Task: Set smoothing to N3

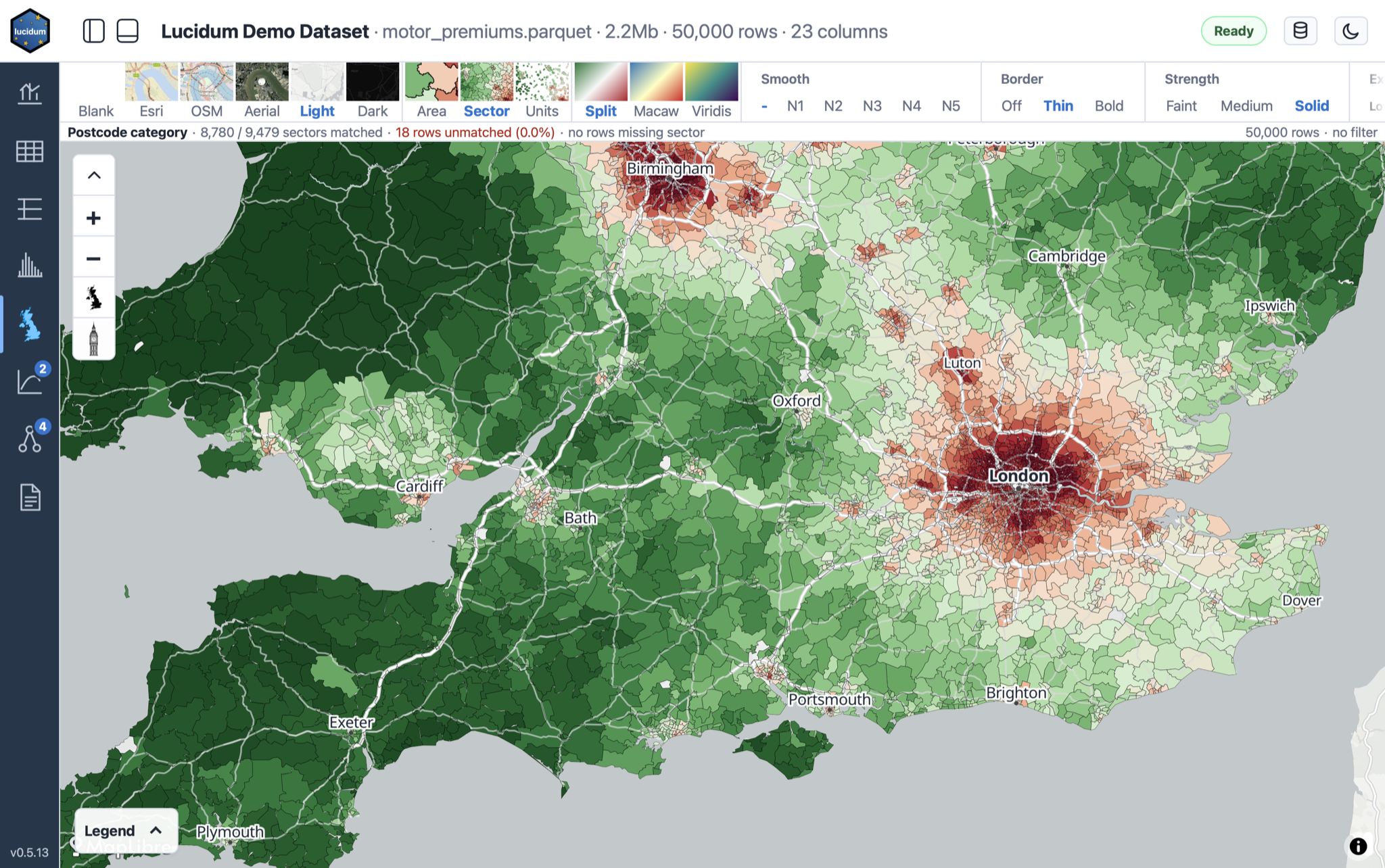Action: (872, 106)
